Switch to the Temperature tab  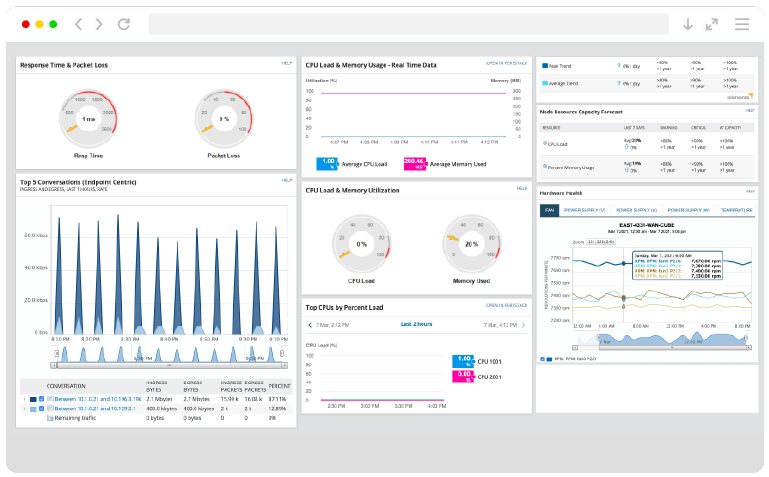[x=736, y=210]
